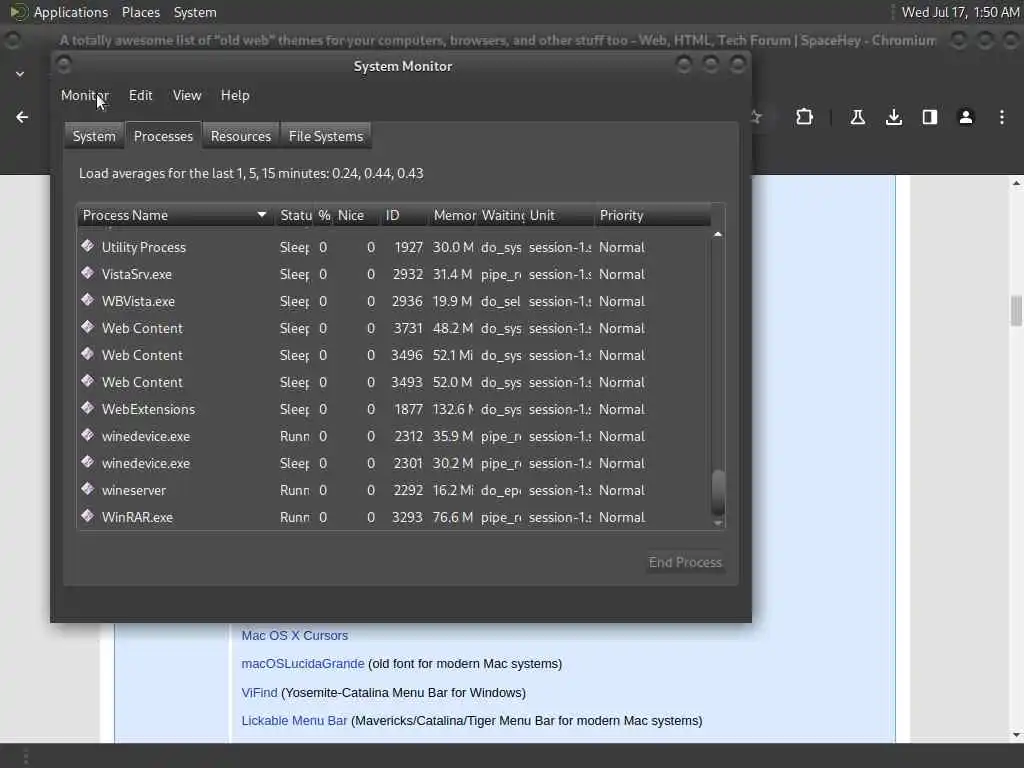Open Chromium tab search chevron

coord(20,74)
